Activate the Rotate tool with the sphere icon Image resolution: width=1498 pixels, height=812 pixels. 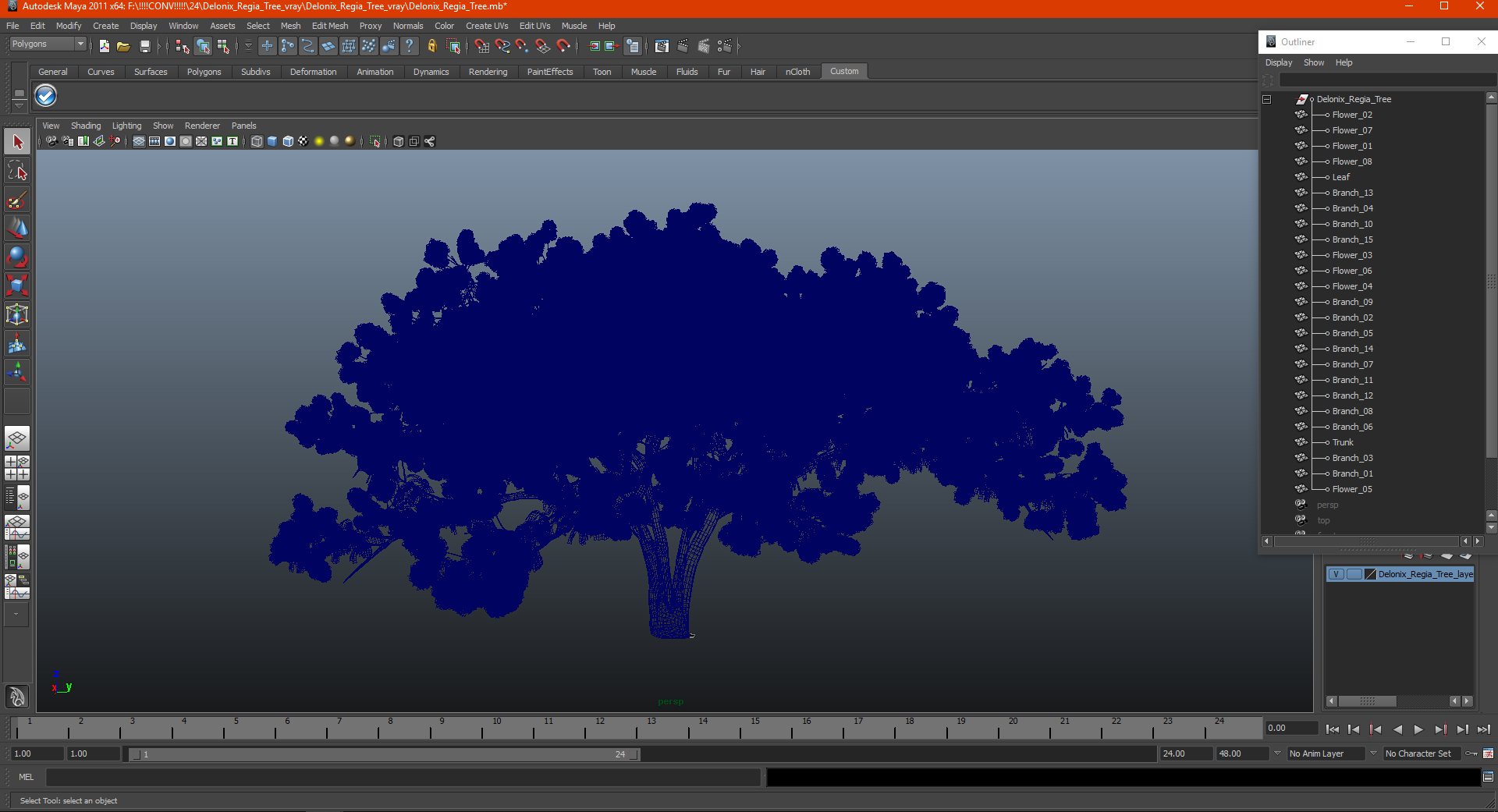click(17, 257)
